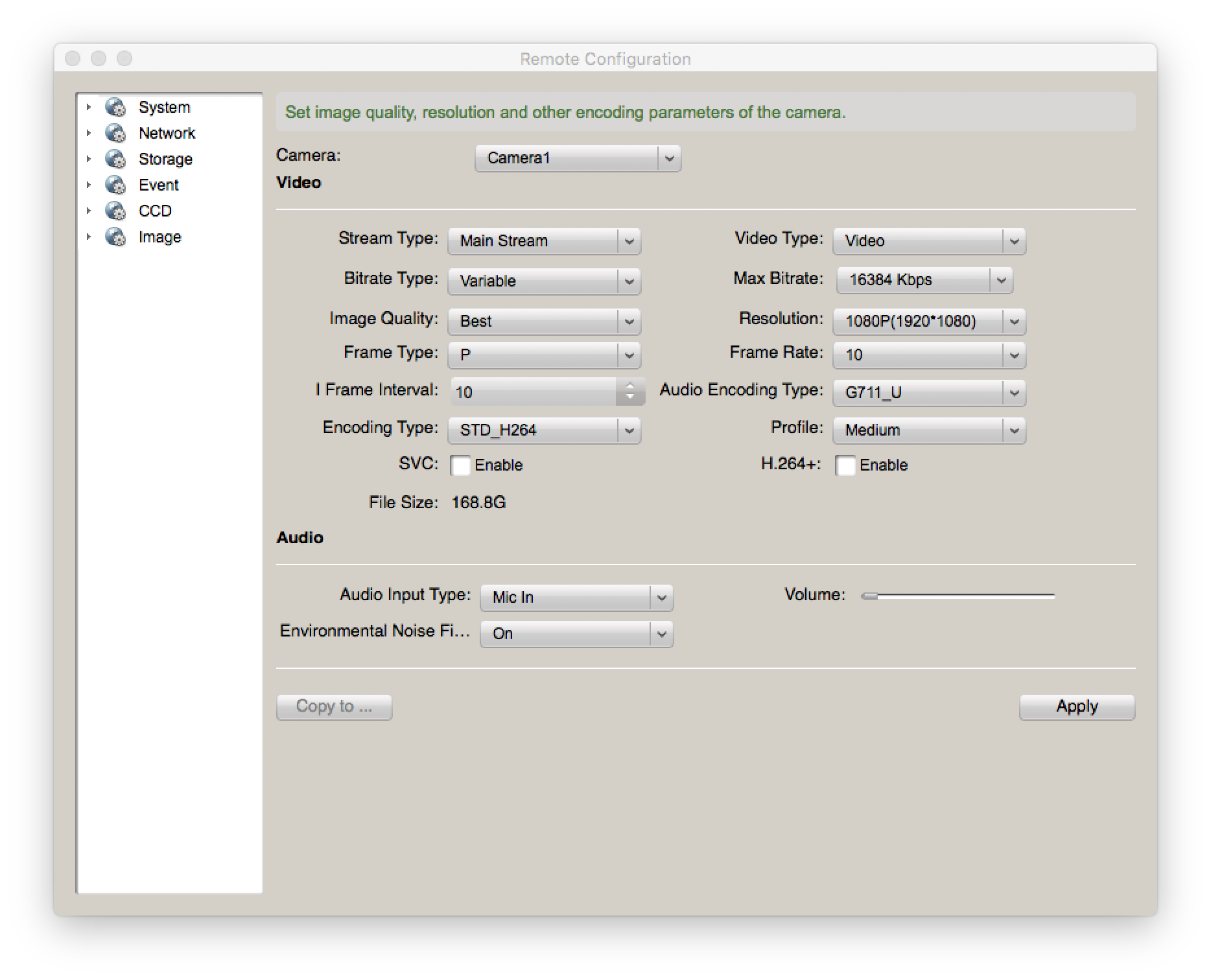Expand the System tree node arrow
Screen dimensions: 1211x980
89,107
